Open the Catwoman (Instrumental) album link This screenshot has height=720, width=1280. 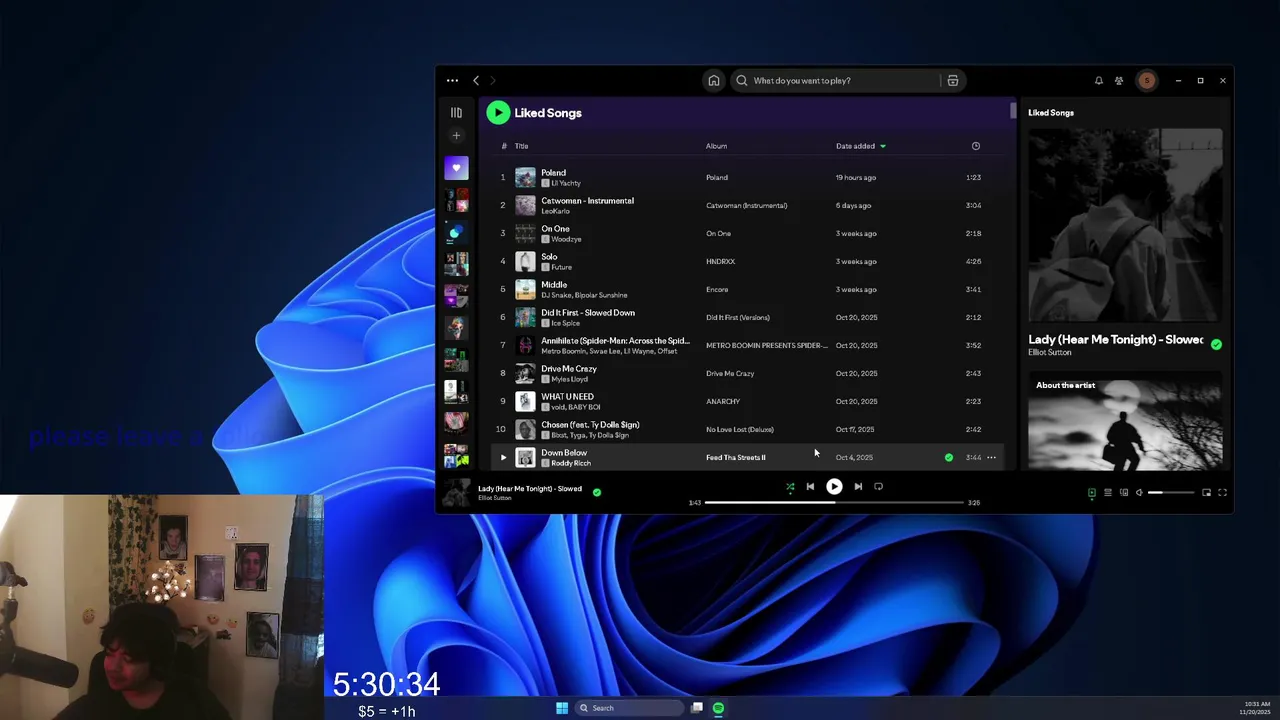[x=746, y=205]
